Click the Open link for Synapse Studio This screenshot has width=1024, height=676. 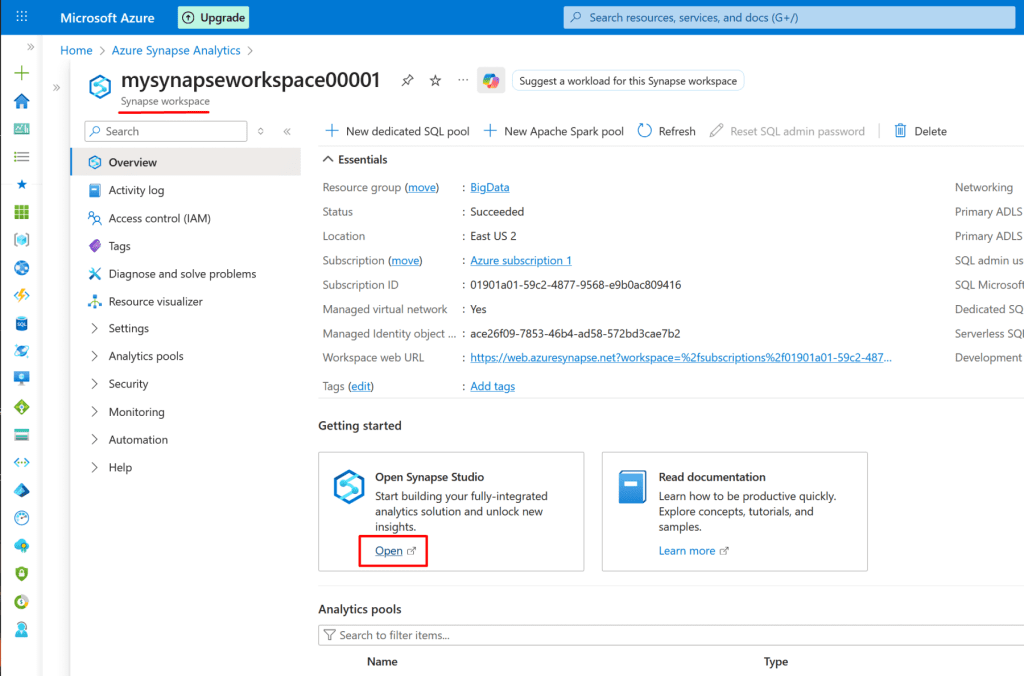389,551
